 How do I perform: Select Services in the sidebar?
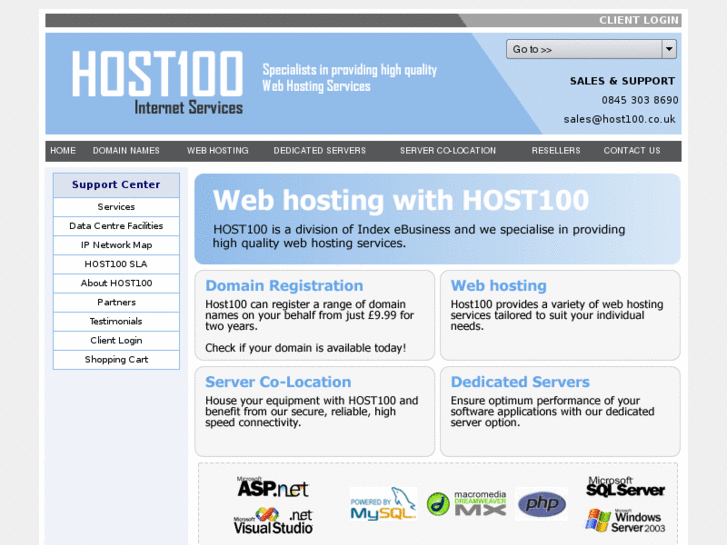pyautogui.click(x=116, y=207)
